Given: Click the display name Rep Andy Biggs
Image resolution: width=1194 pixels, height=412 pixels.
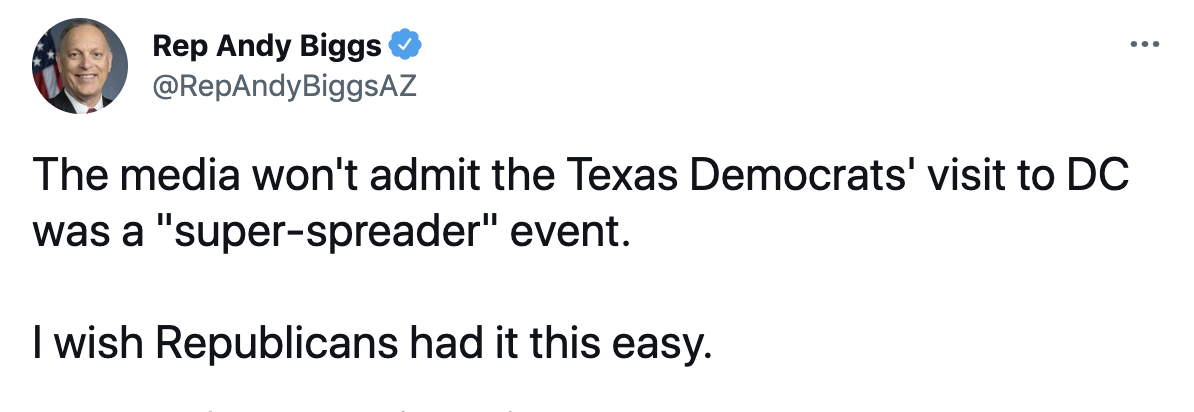Looking at the screenshot, I should (267, 46).
